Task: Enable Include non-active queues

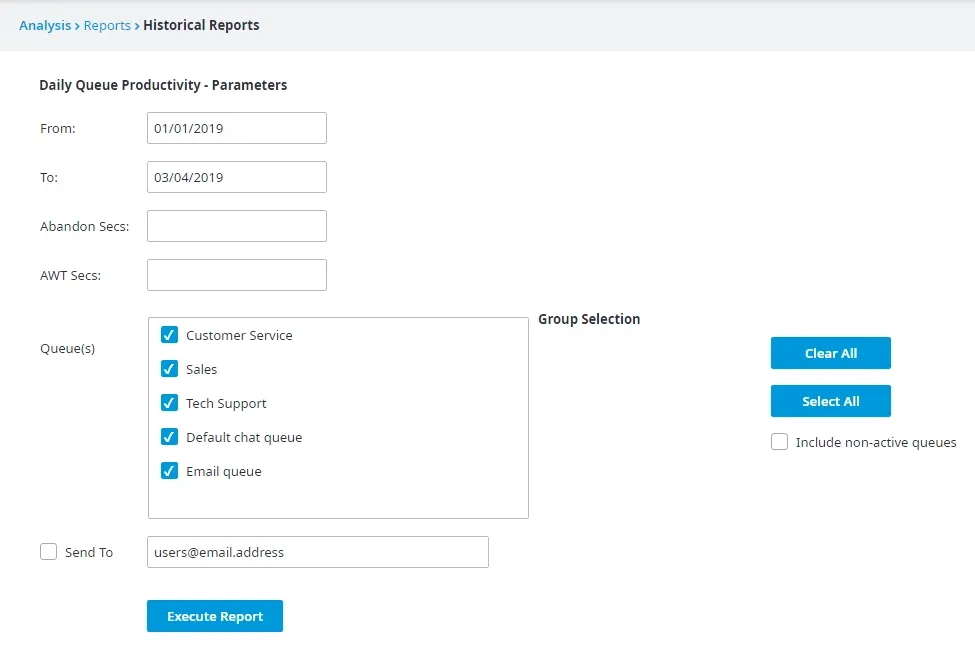Action: pos(779,442)
